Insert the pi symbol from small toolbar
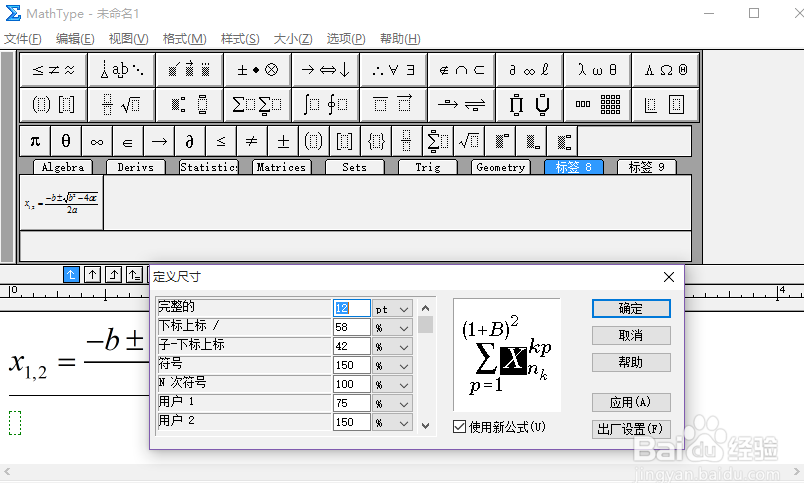804x483 pixels. [36, 141]
